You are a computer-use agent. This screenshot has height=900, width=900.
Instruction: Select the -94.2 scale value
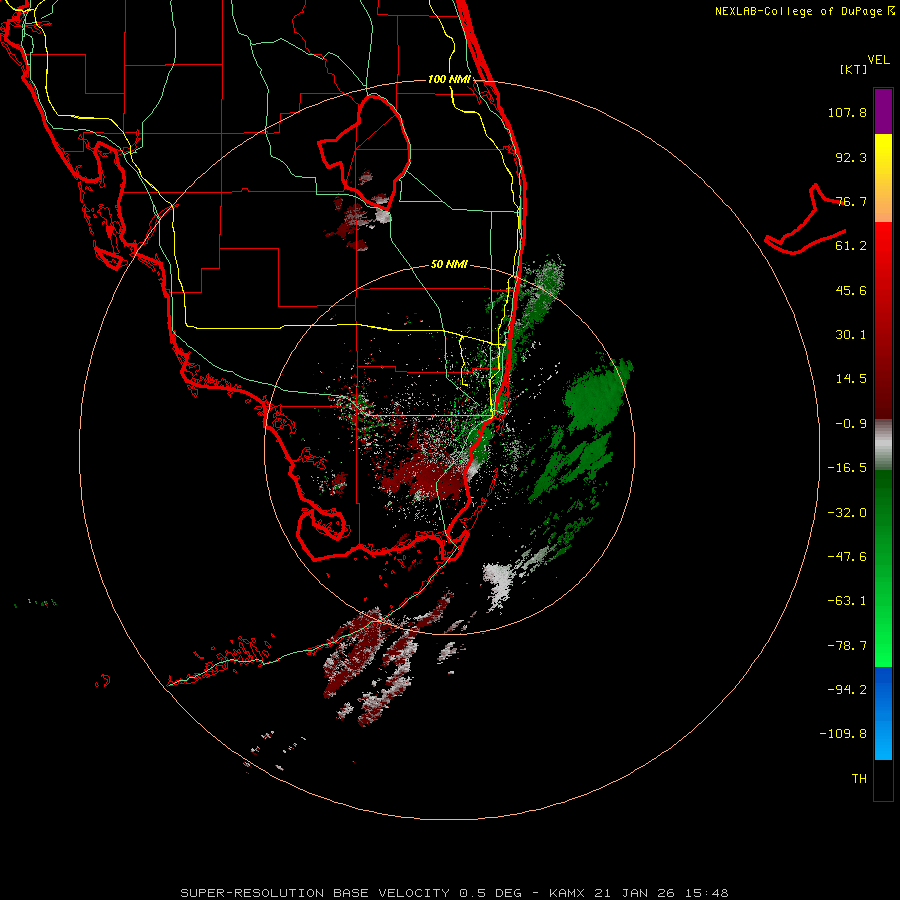pyautogui.click(x=847, y=690)
